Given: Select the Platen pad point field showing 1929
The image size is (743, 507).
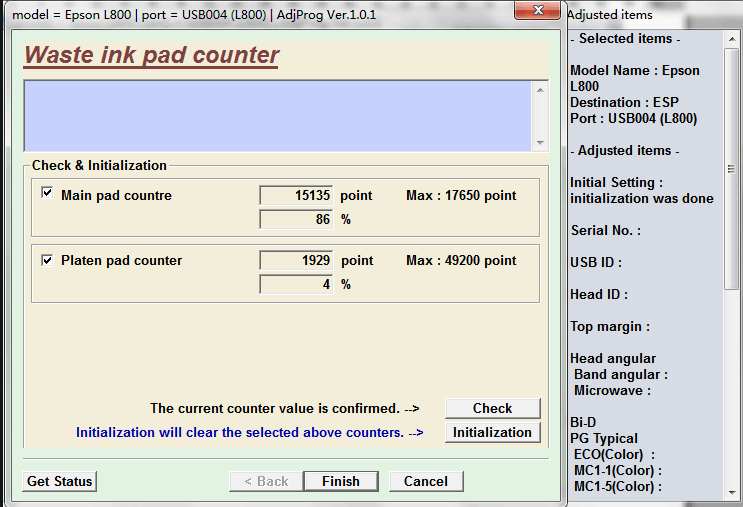Looking at the screenshot, I should (296, 260).
